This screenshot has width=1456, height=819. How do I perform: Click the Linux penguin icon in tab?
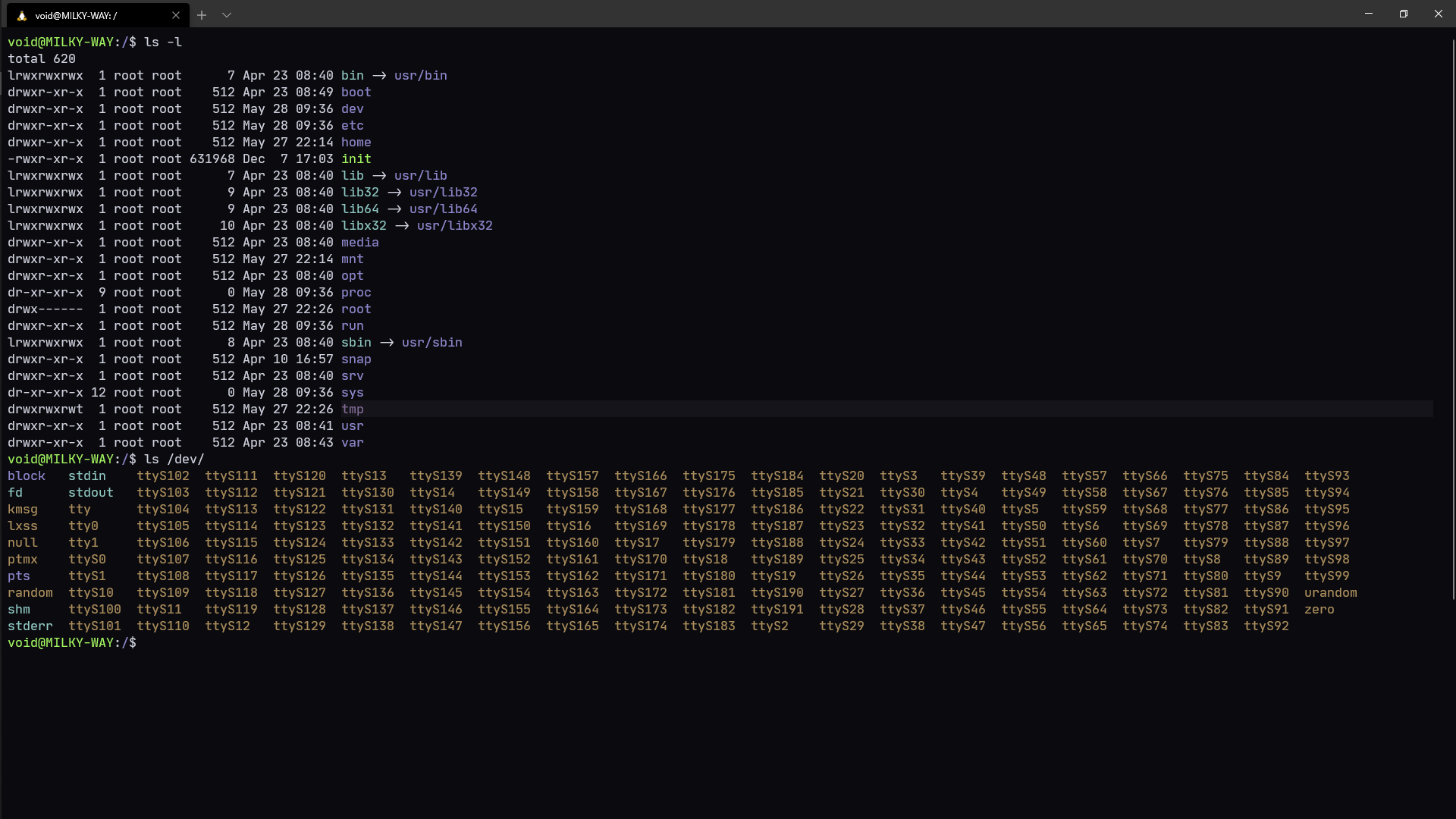(22, 15)
